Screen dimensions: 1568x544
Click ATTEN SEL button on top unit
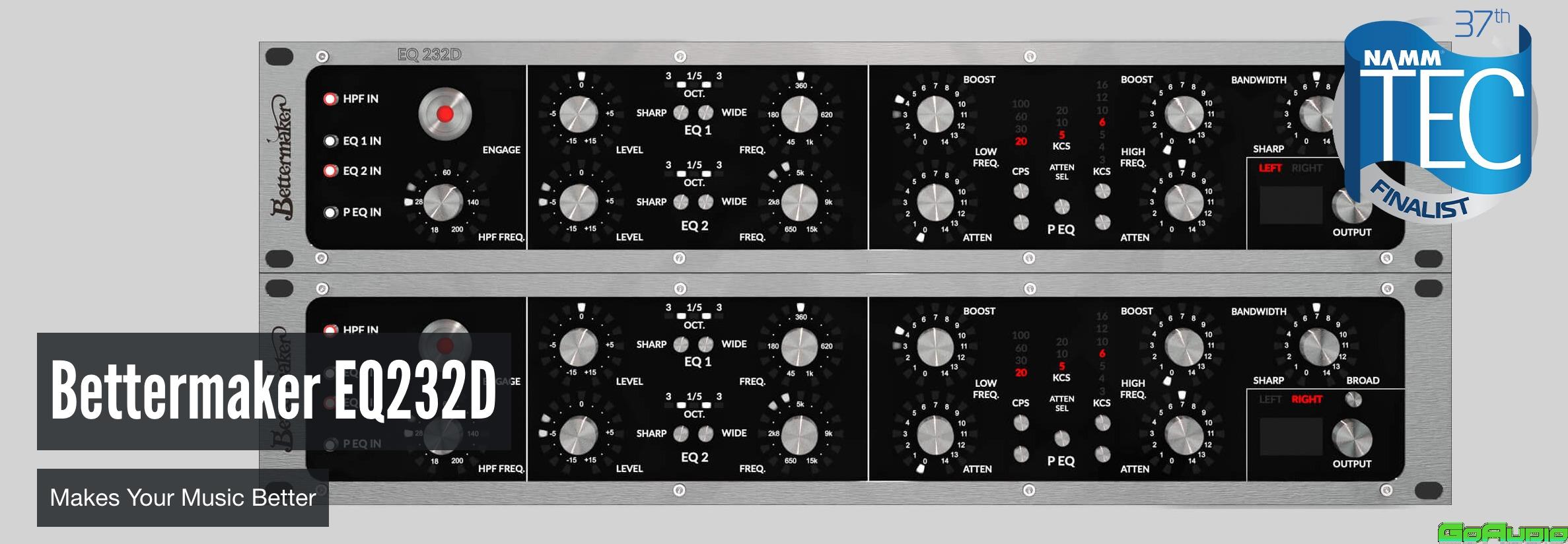[x=1061, y=207]
